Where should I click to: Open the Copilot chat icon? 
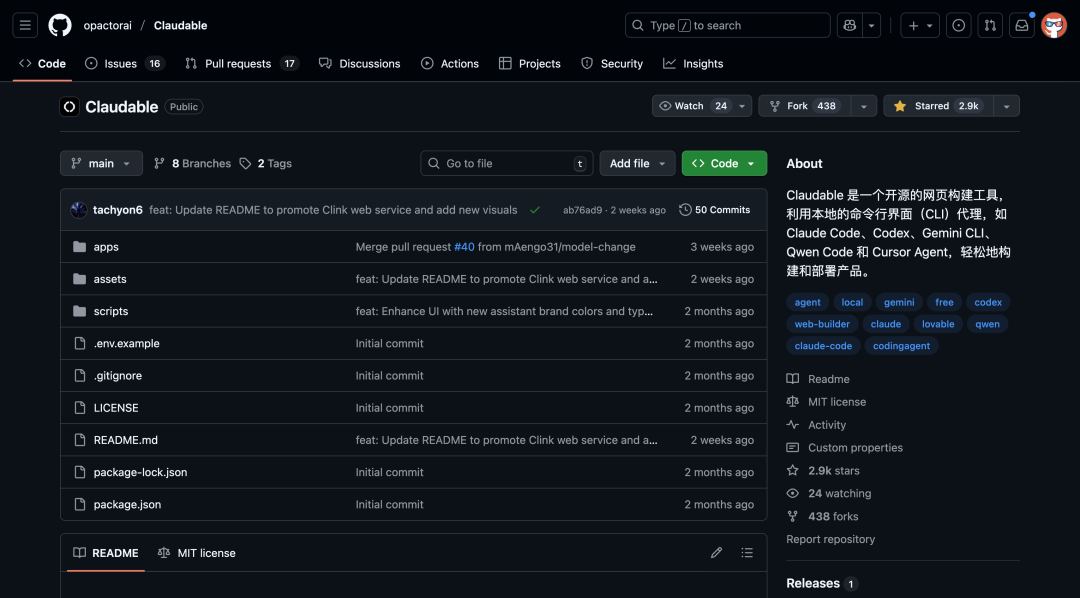tap(849, 25)
